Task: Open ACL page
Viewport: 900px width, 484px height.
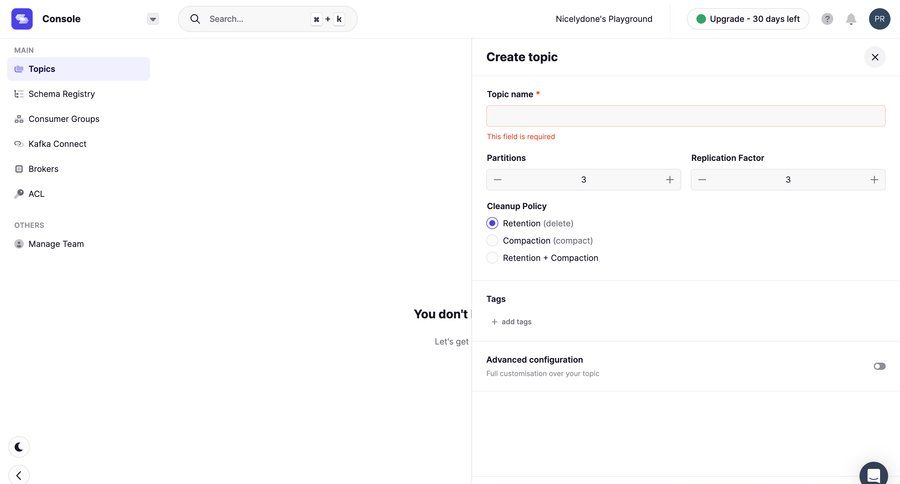Action: pos(78,193)
